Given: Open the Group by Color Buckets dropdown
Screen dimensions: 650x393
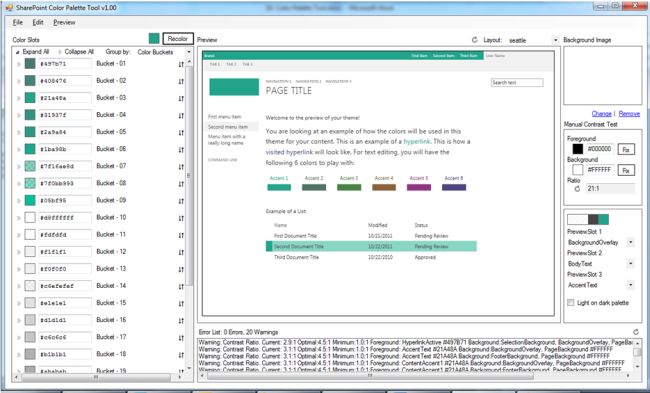Looking at the screenshot, I should tap(189, 52).
